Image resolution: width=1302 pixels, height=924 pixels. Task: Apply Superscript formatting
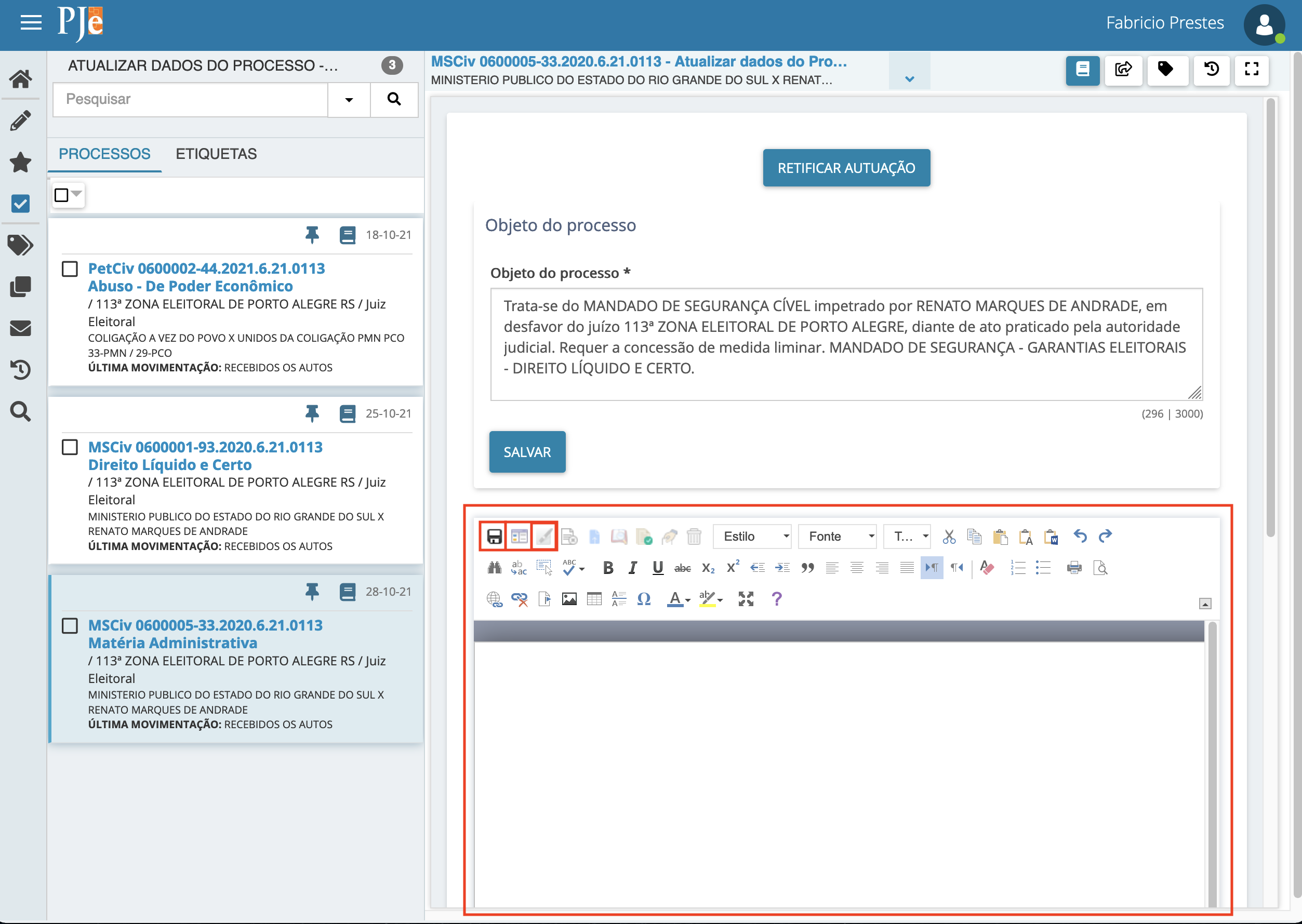pos(733,568)
